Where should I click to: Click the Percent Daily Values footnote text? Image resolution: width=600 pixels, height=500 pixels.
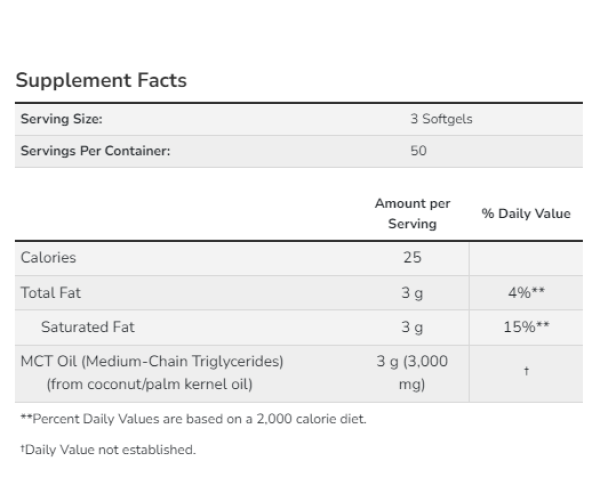193,418
